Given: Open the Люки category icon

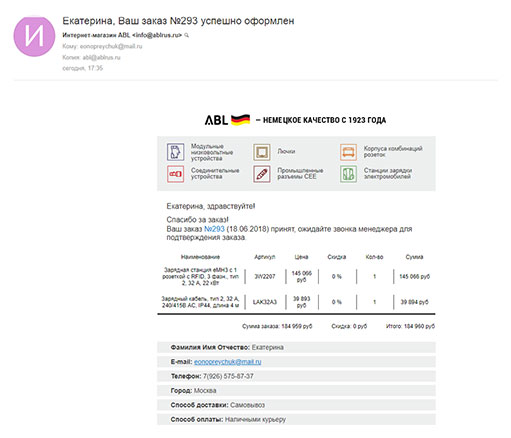Looking at the screenshot, I should click(x=262, y=152).
